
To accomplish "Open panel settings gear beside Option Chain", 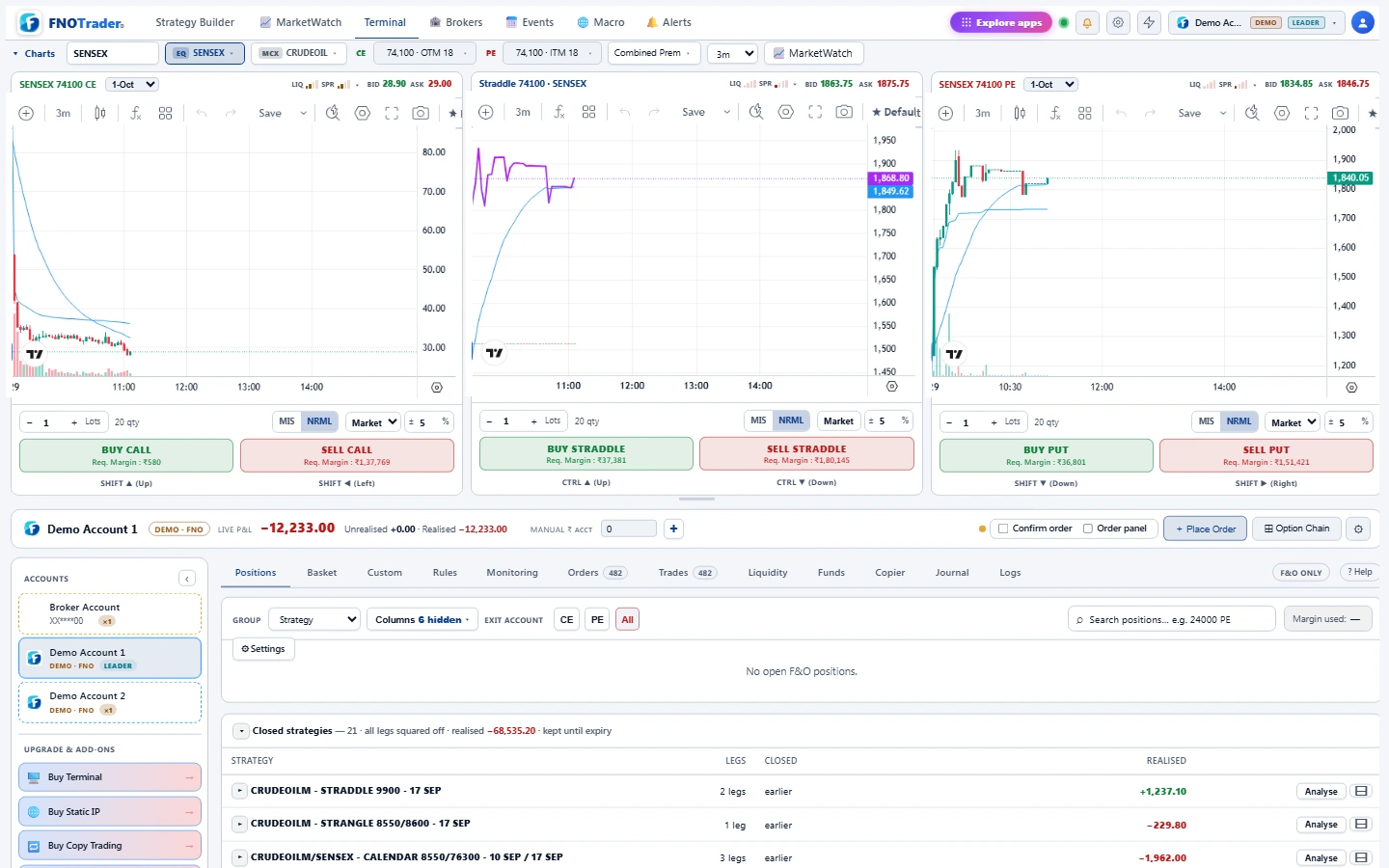I will 1358,529.
